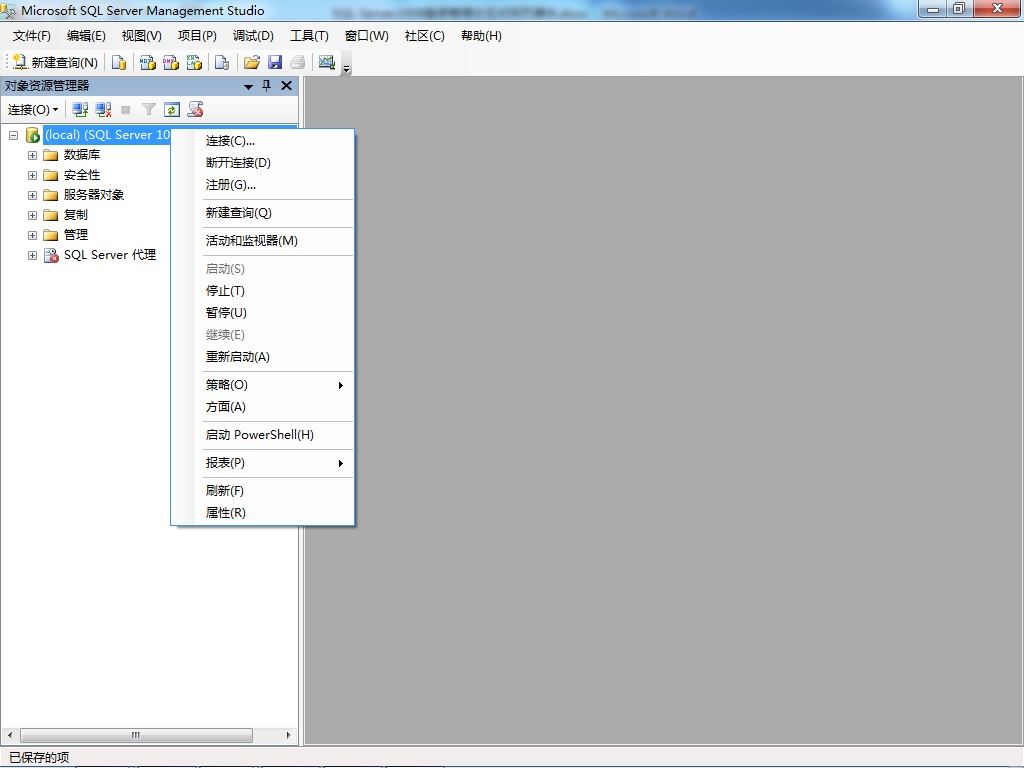This screenshot has height=768, width=1024.
Task: Choose 断开连接(D) in the context menu
Action: pyautogui.click(x=263, y=163)
